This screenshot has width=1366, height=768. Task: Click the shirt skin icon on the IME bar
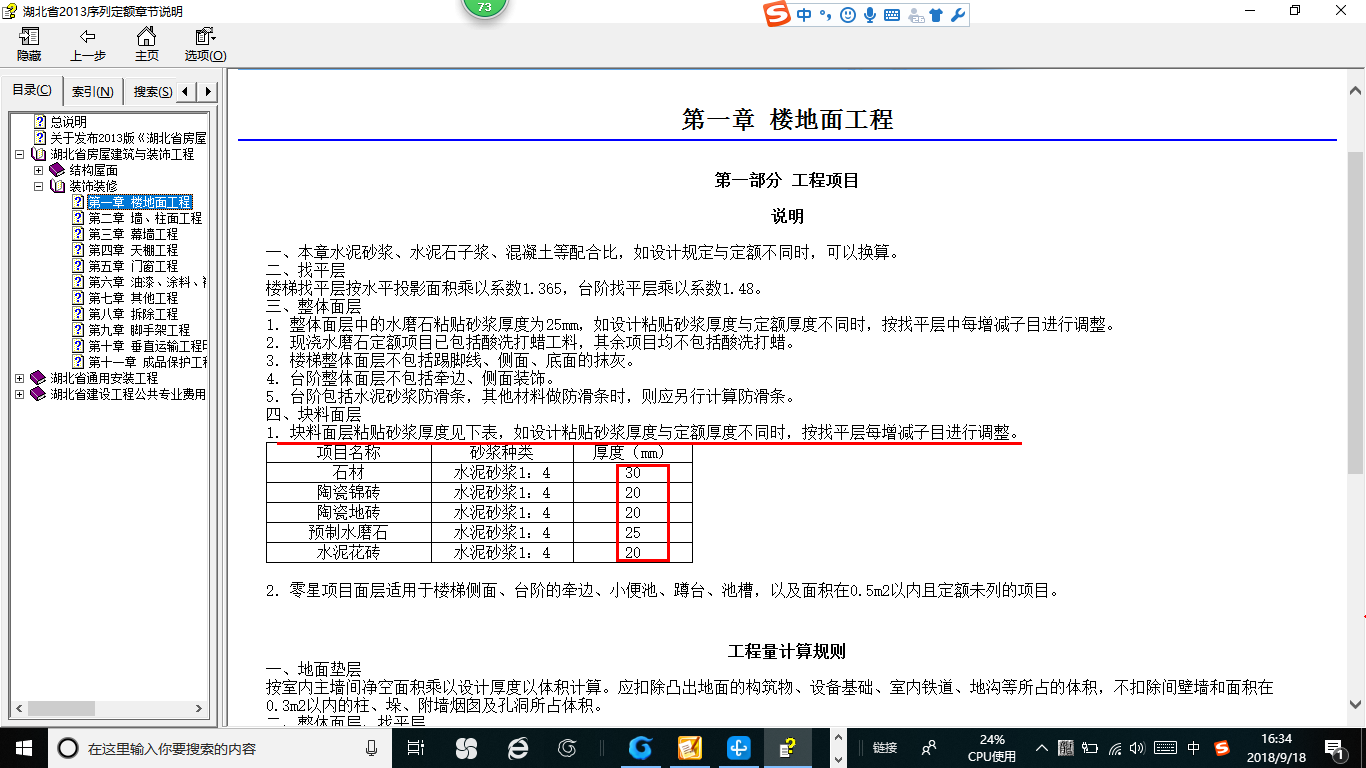tap(936, 15)
